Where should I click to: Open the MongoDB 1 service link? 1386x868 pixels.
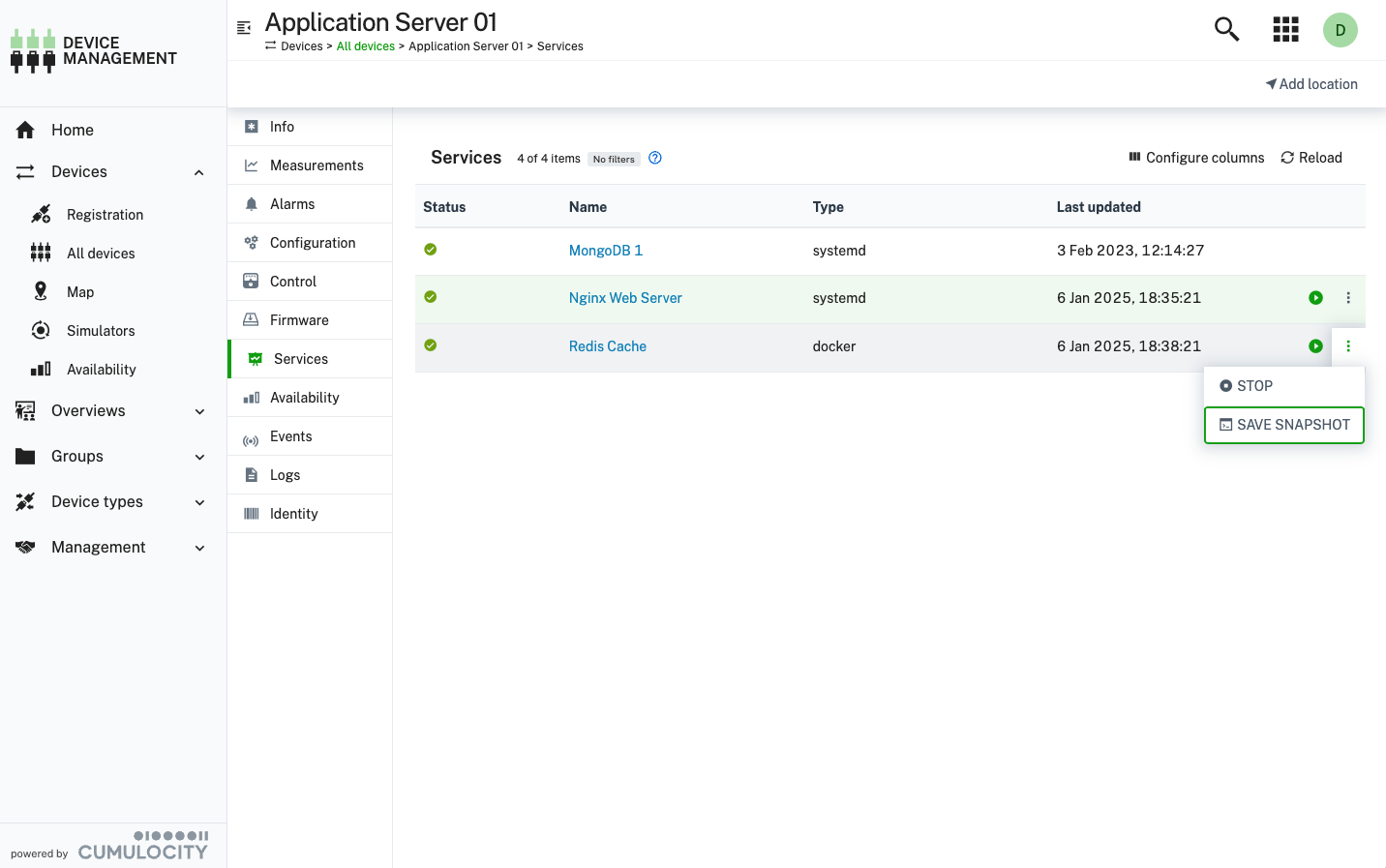[x=605, y=251]
